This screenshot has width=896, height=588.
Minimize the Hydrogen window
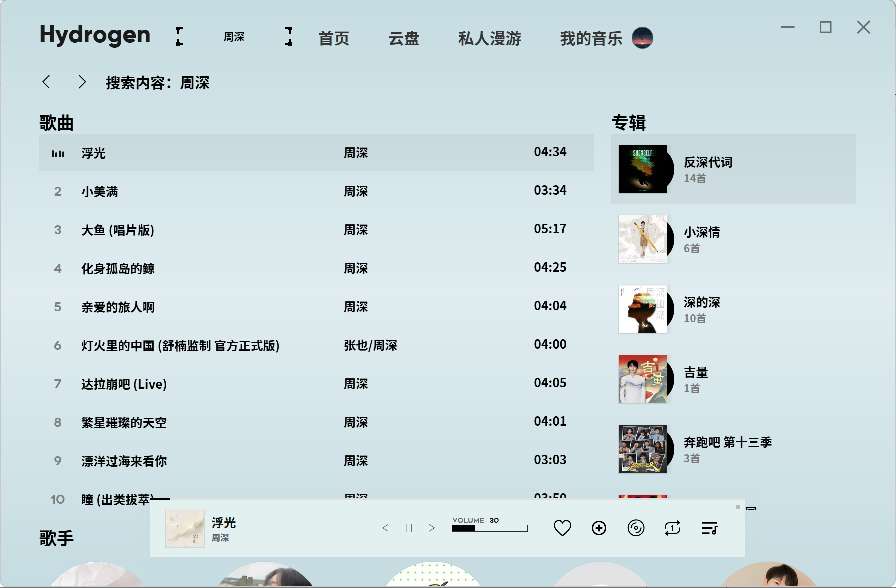coord(788,27)
